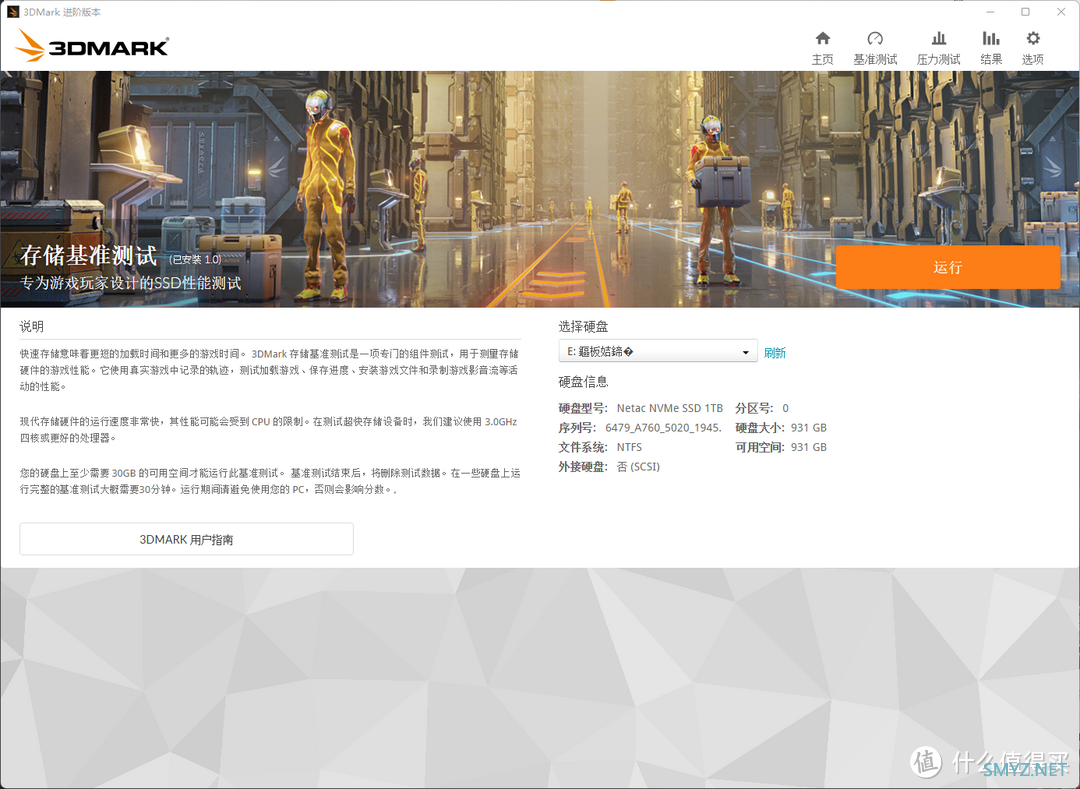The height and width of the screenshot is (789, 1080).
Task: Click the orange 运行 button
Action: click(x=948, y=267)
